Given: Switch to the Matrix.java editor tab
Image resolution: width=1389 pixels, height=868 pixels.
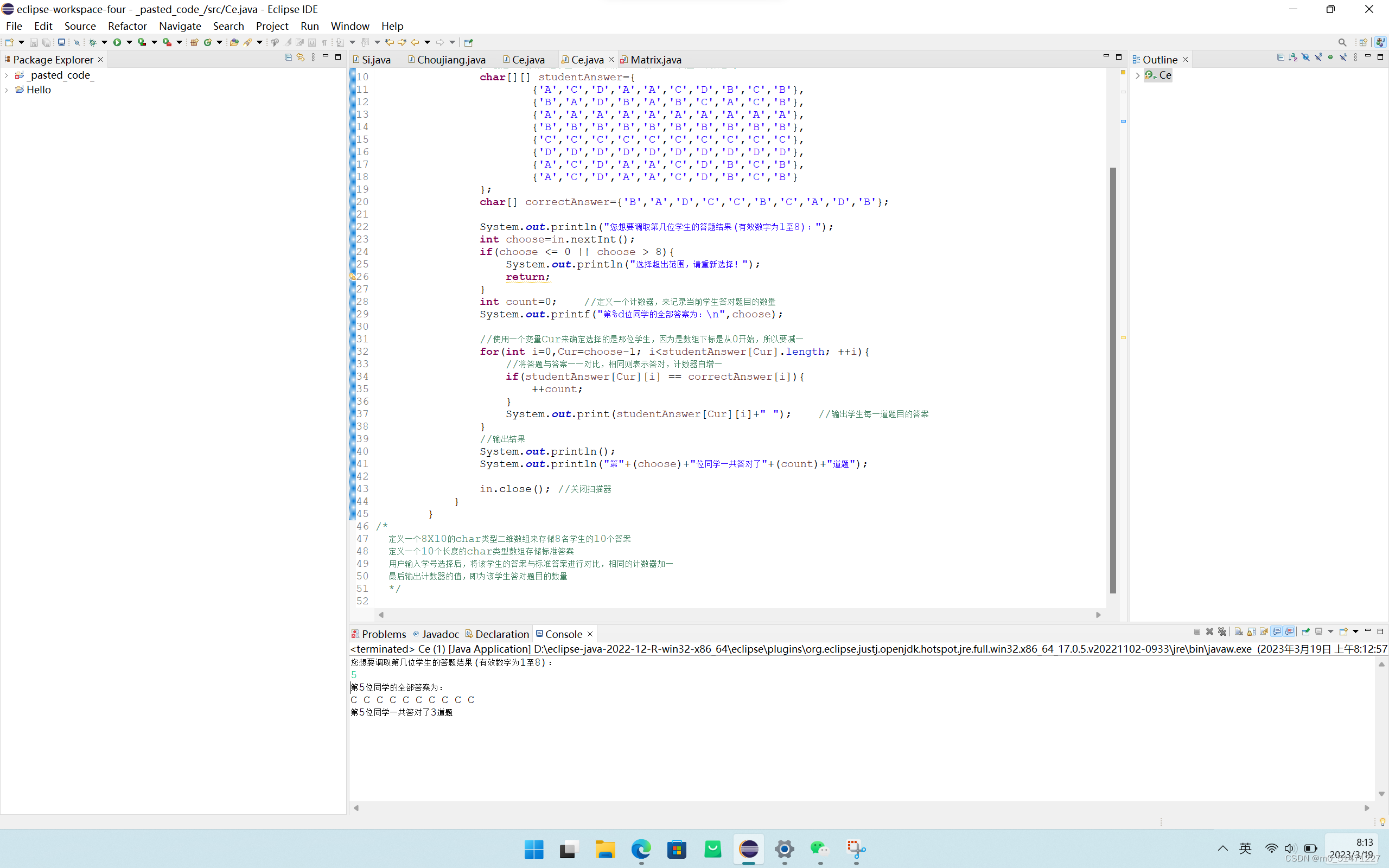Looking at the screenshot, I should [655, 60].
